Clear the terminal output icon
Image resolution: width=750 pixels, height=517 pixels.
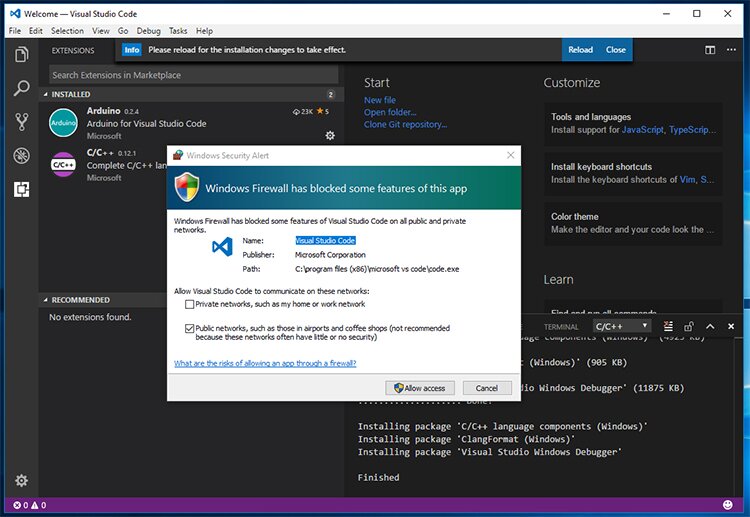668,326
